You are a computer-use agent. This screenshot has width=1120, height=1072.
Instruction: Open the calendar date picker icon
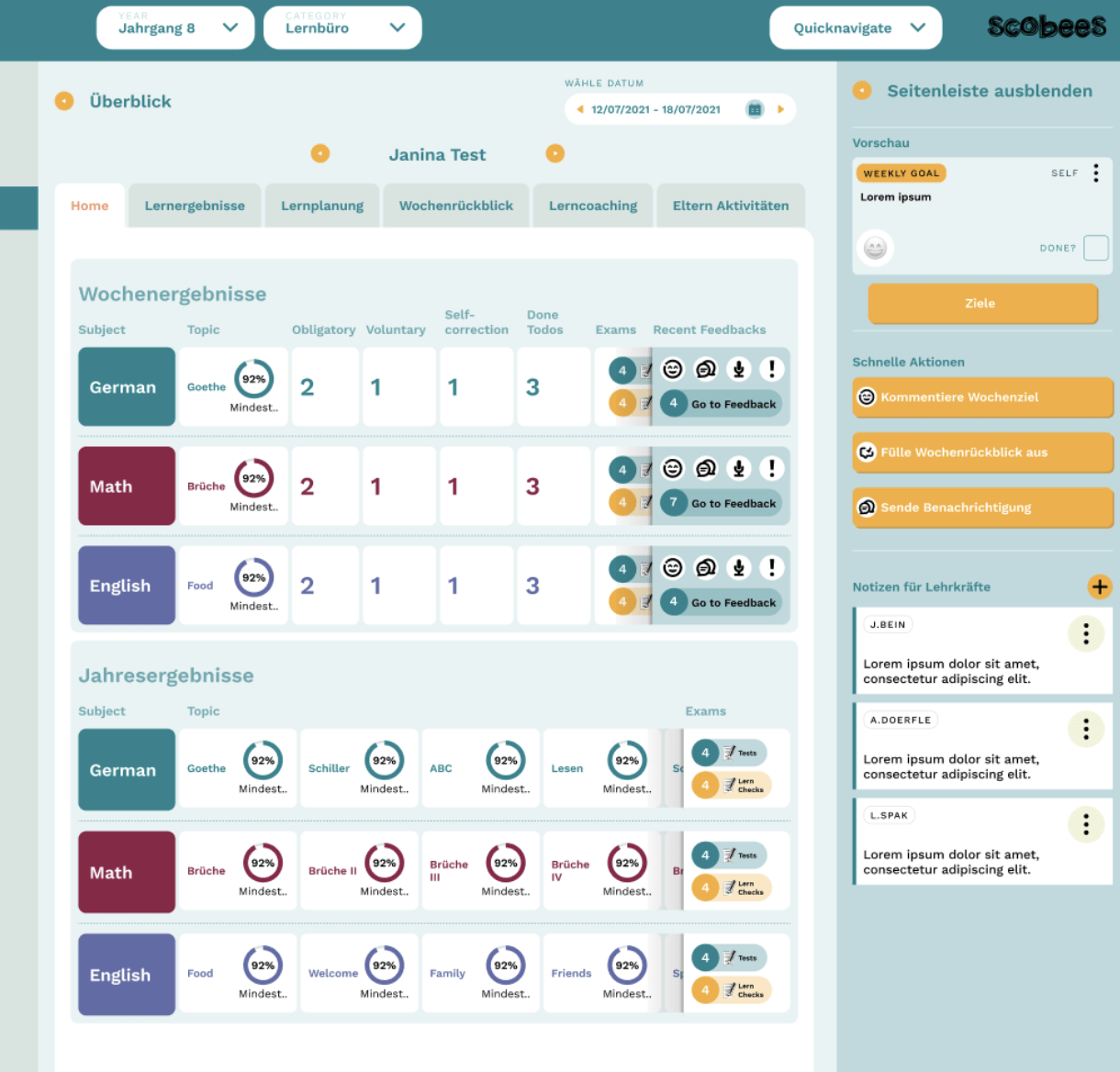(755, 109)
